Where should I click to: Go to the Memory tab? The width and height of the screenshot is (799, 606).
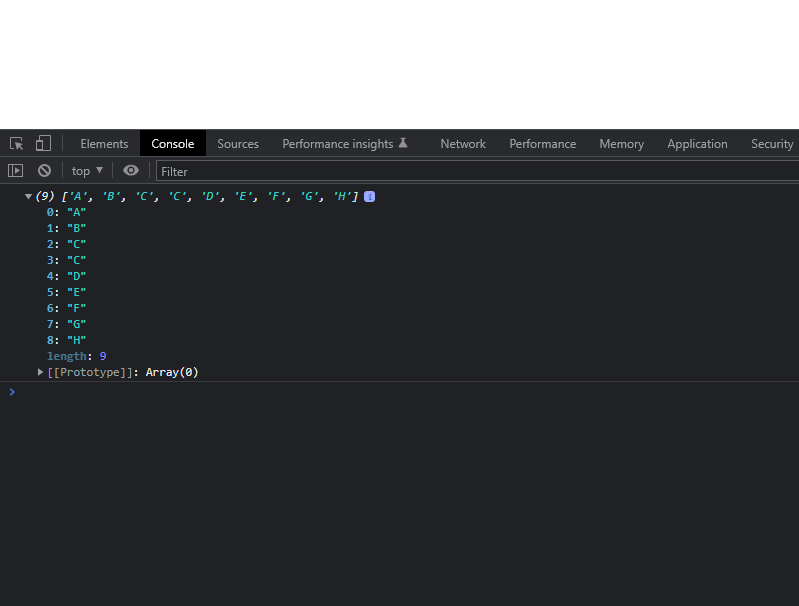click(x=622, y=144)
